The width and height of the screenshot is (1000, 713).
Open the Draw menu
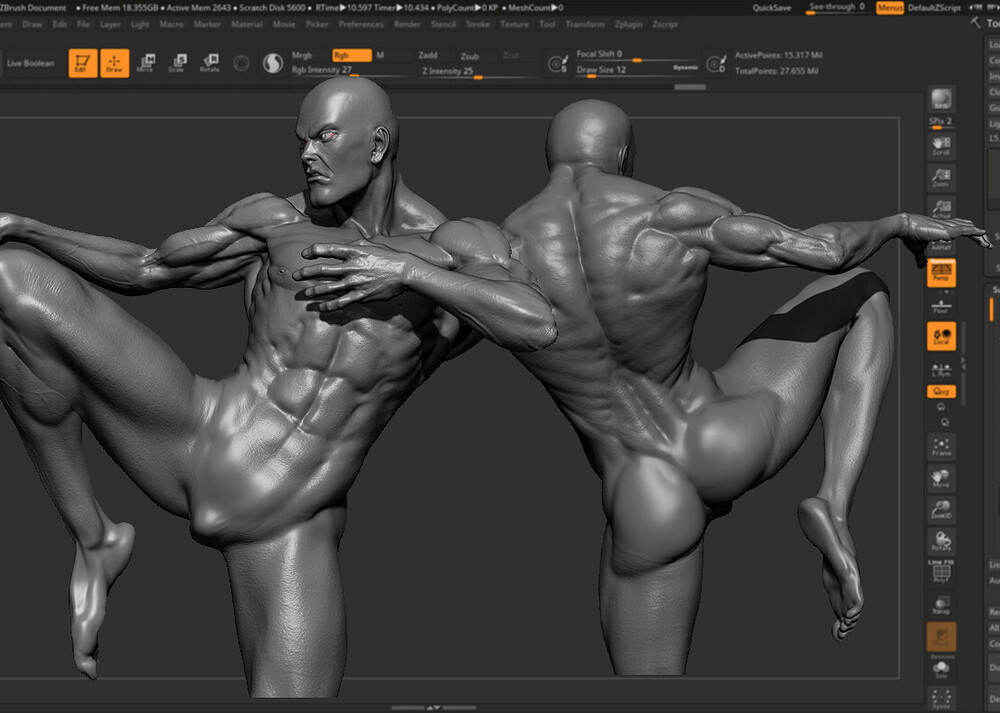(33, 24)
